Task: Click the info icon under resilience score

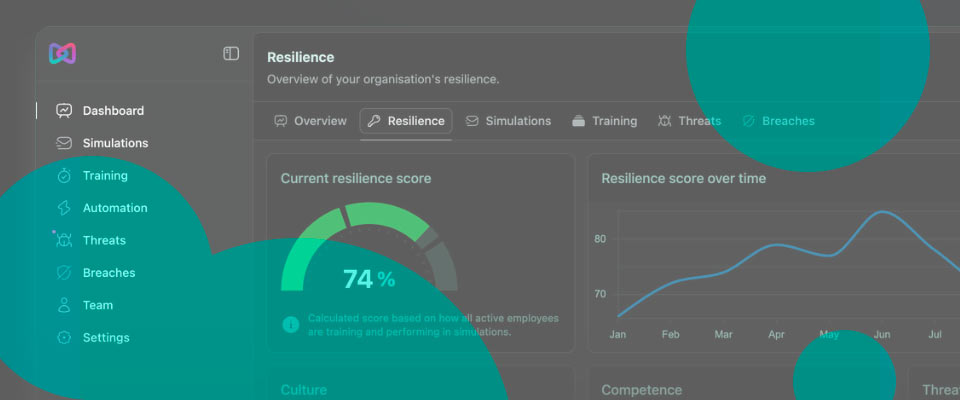Action: click(x=291, y=325)
